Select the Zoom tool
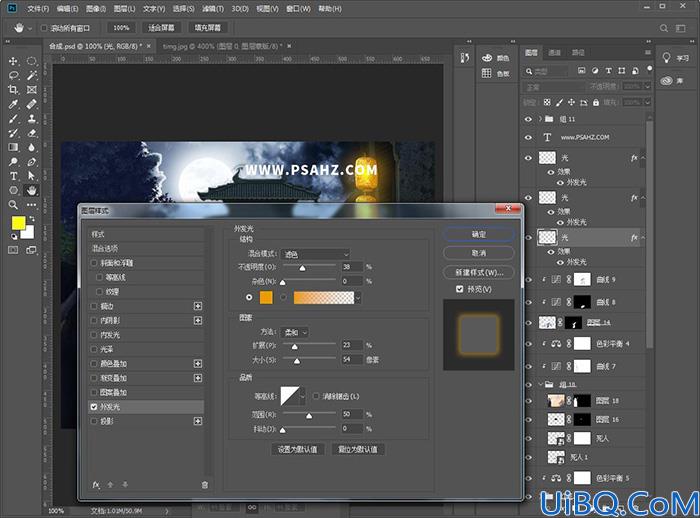Image resolution: width=700 pixels, height=518 pixels. coord(13,205)
